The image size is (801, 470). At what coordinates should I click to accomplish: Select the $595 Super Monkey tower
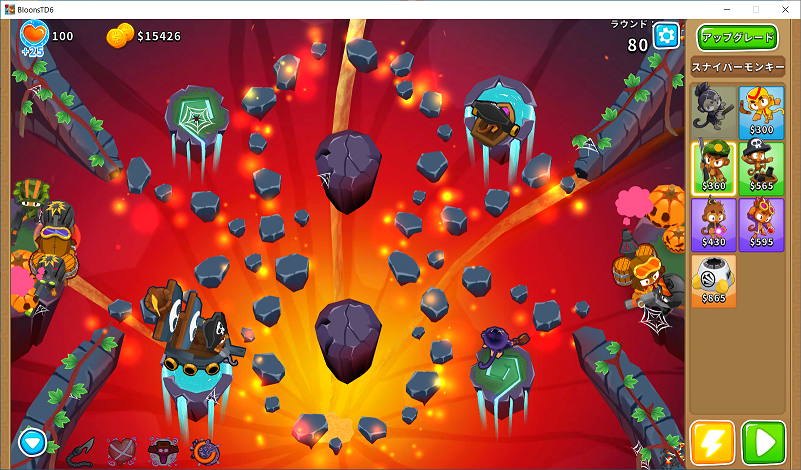[761, 223]
